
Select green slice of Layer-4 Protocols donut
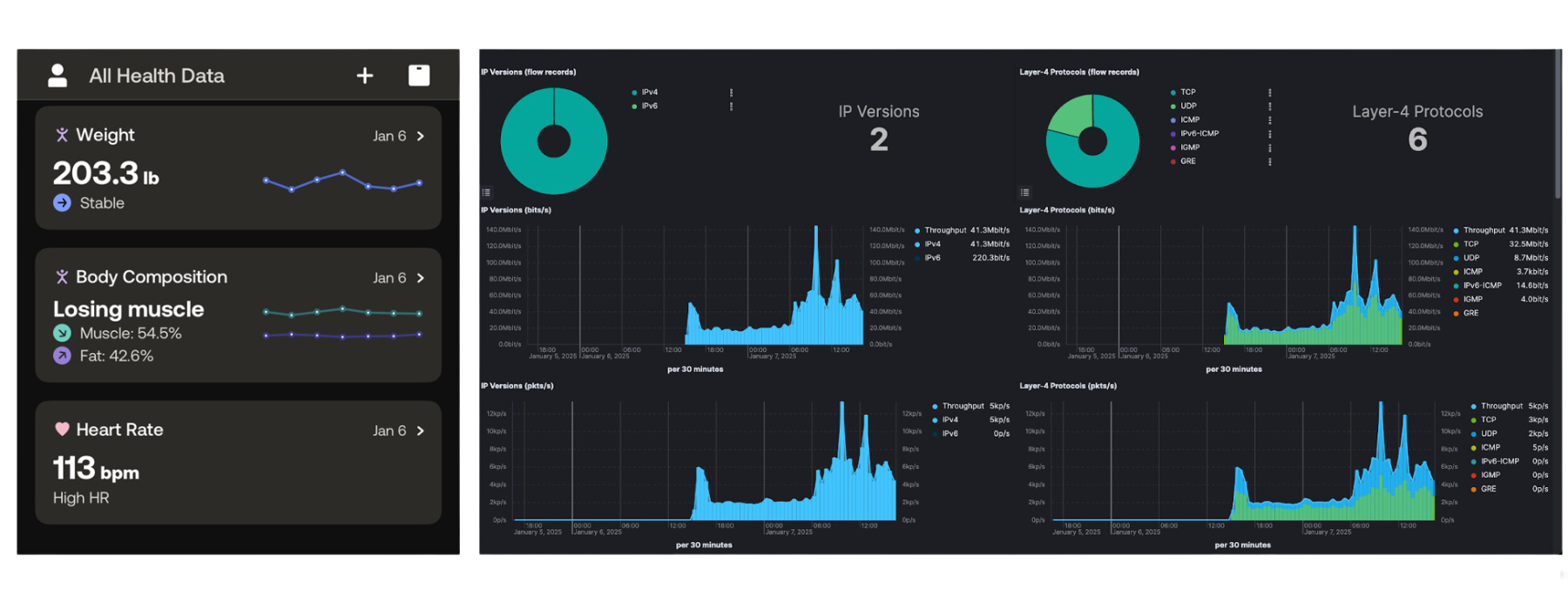1073,115
